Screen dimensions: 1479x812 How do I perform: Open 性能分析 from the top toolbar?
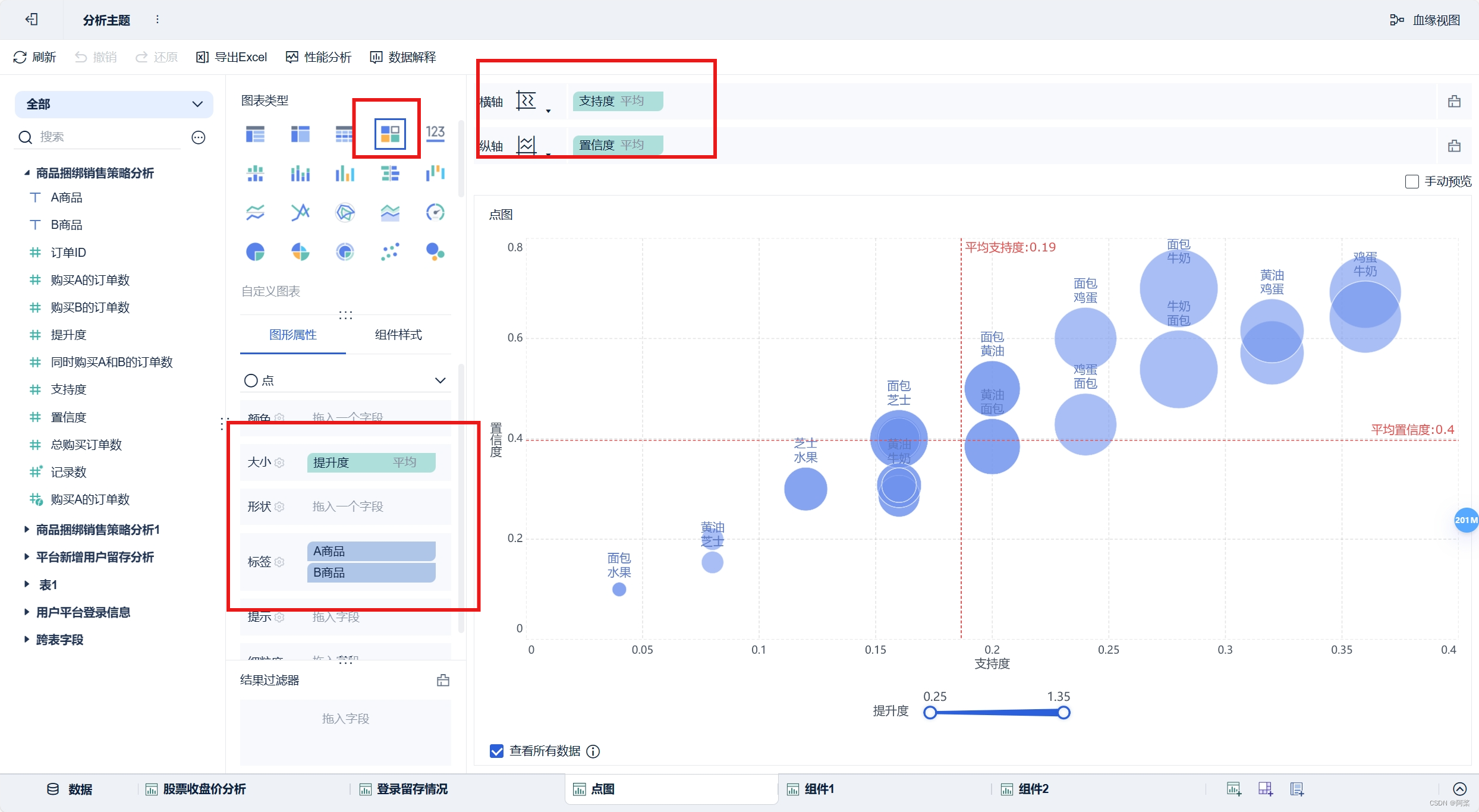point(318,56)
